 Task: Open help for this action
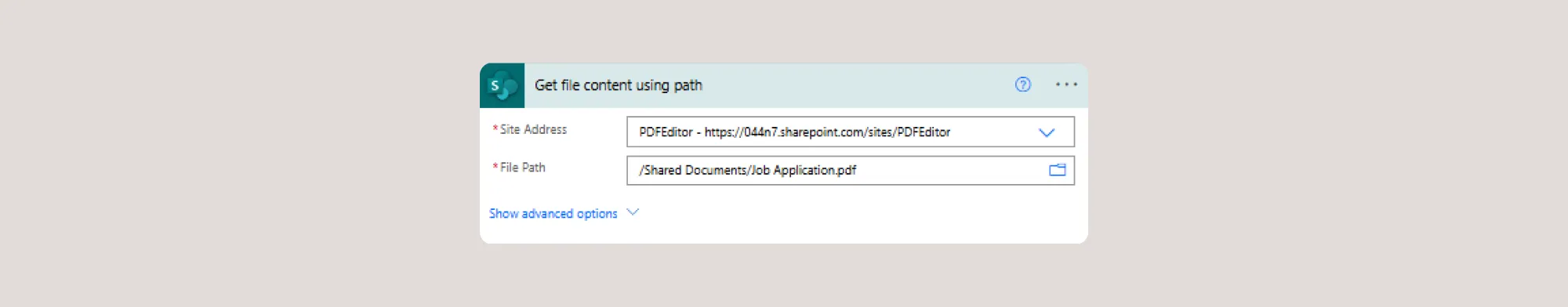tap(1022, 85)
